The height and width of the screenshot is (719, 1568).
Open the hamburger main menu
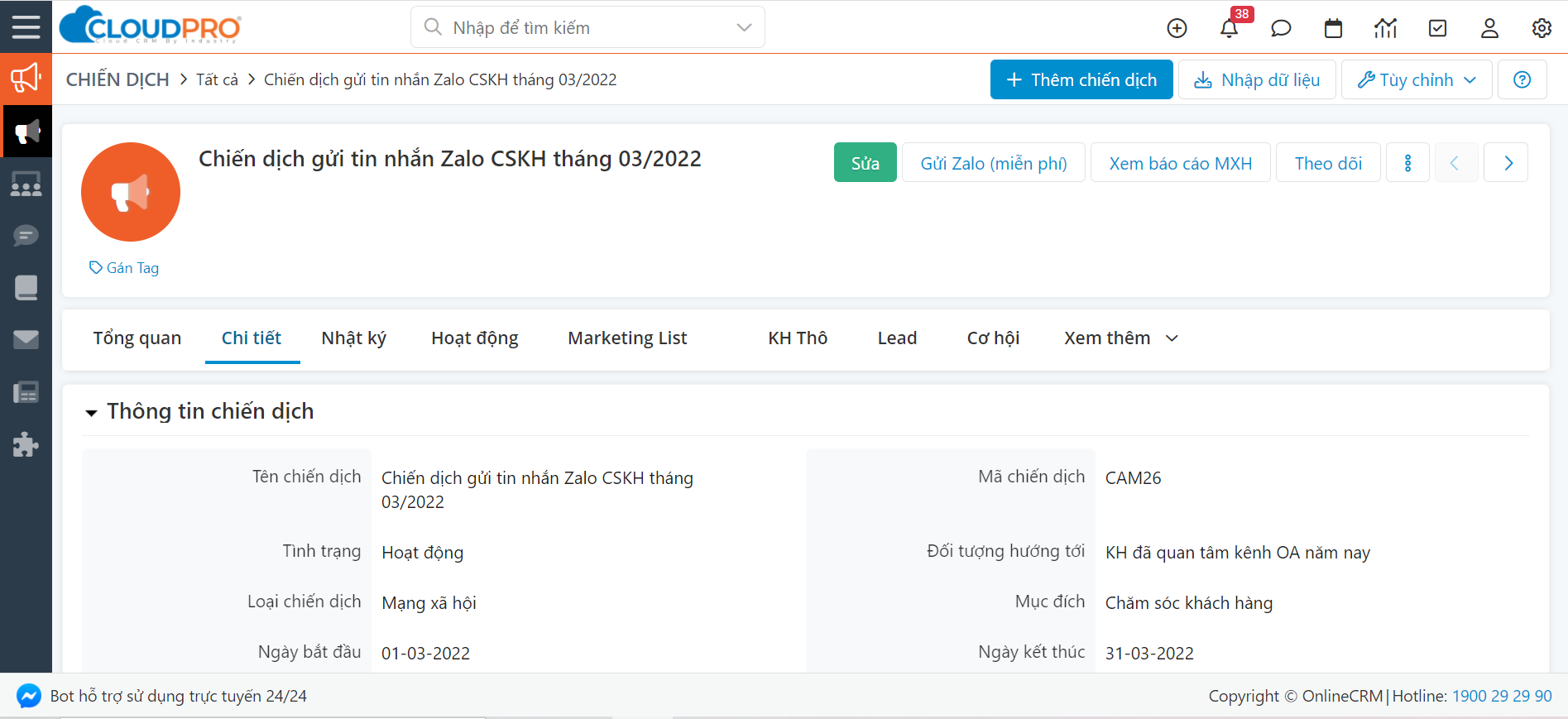26,27
